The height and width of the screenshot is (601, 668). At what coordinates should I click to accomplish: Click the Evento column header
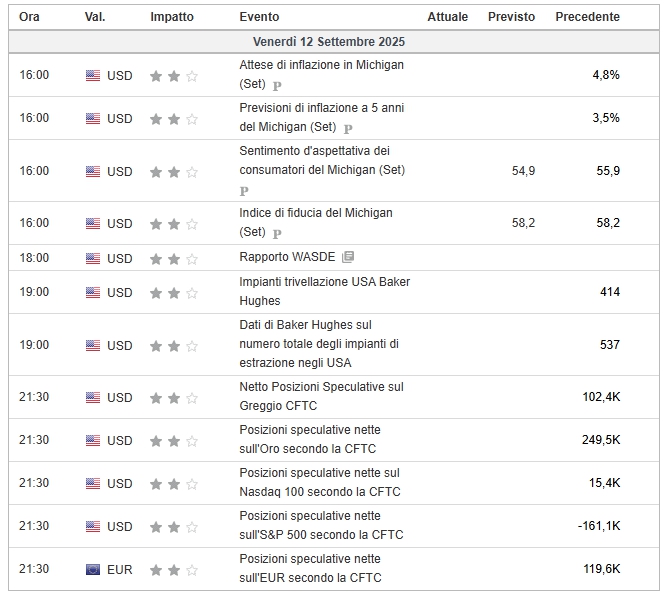point(259,17)
